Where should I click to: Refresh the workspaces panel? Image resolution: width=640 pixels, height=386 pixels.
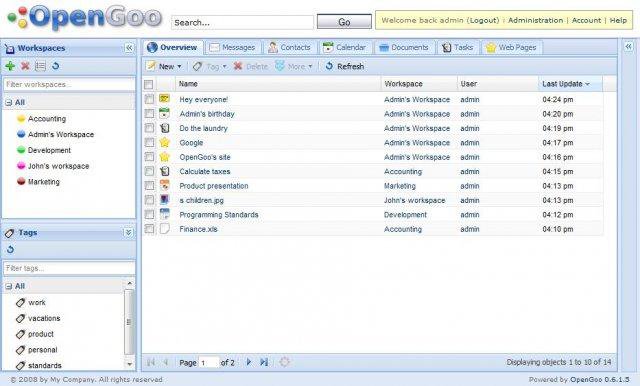pos(56,66)
